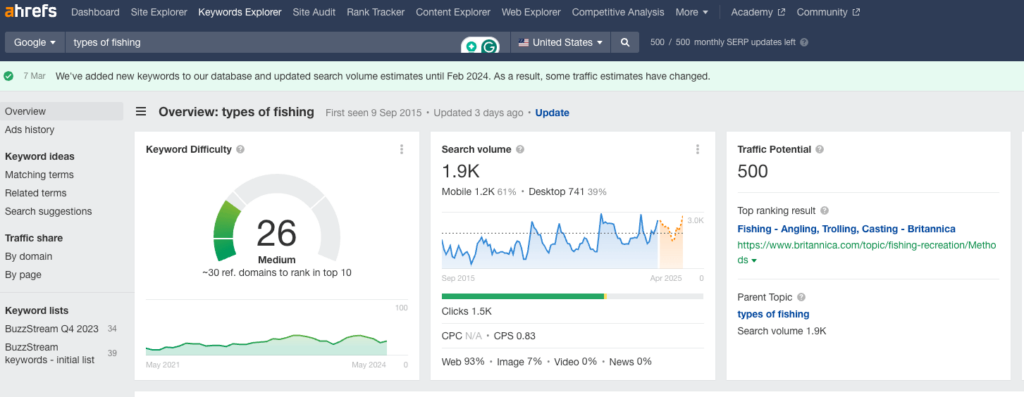Open the Google search engine dropdown

pos(35,42)
